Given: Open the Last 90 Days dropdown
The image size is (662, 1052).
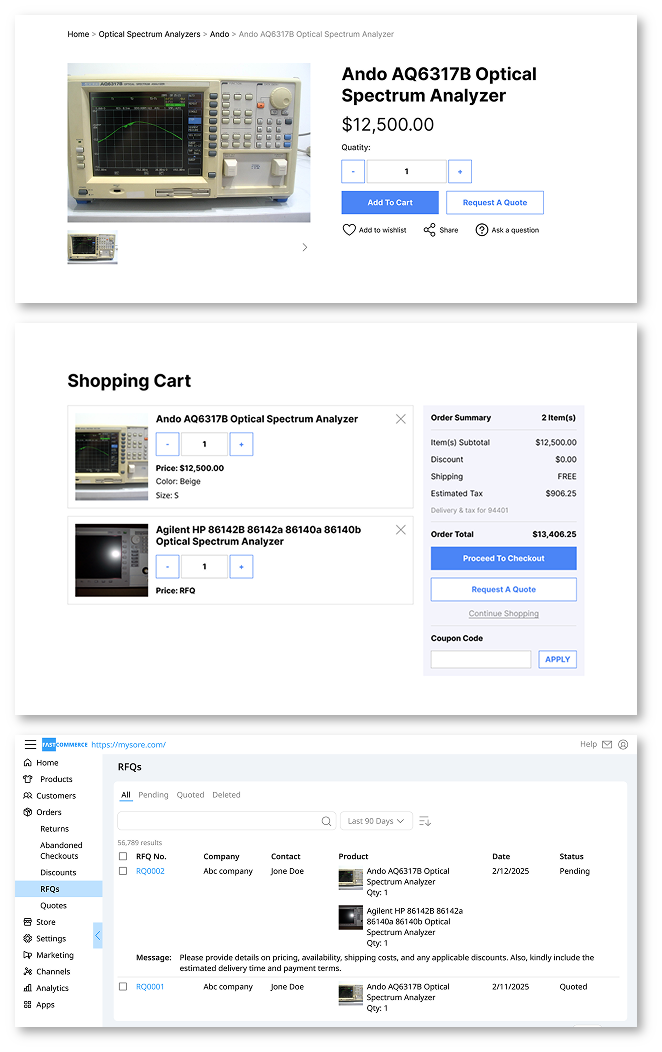Looking at the screenshot, I should pyautogui.click(x=376, y=821).
